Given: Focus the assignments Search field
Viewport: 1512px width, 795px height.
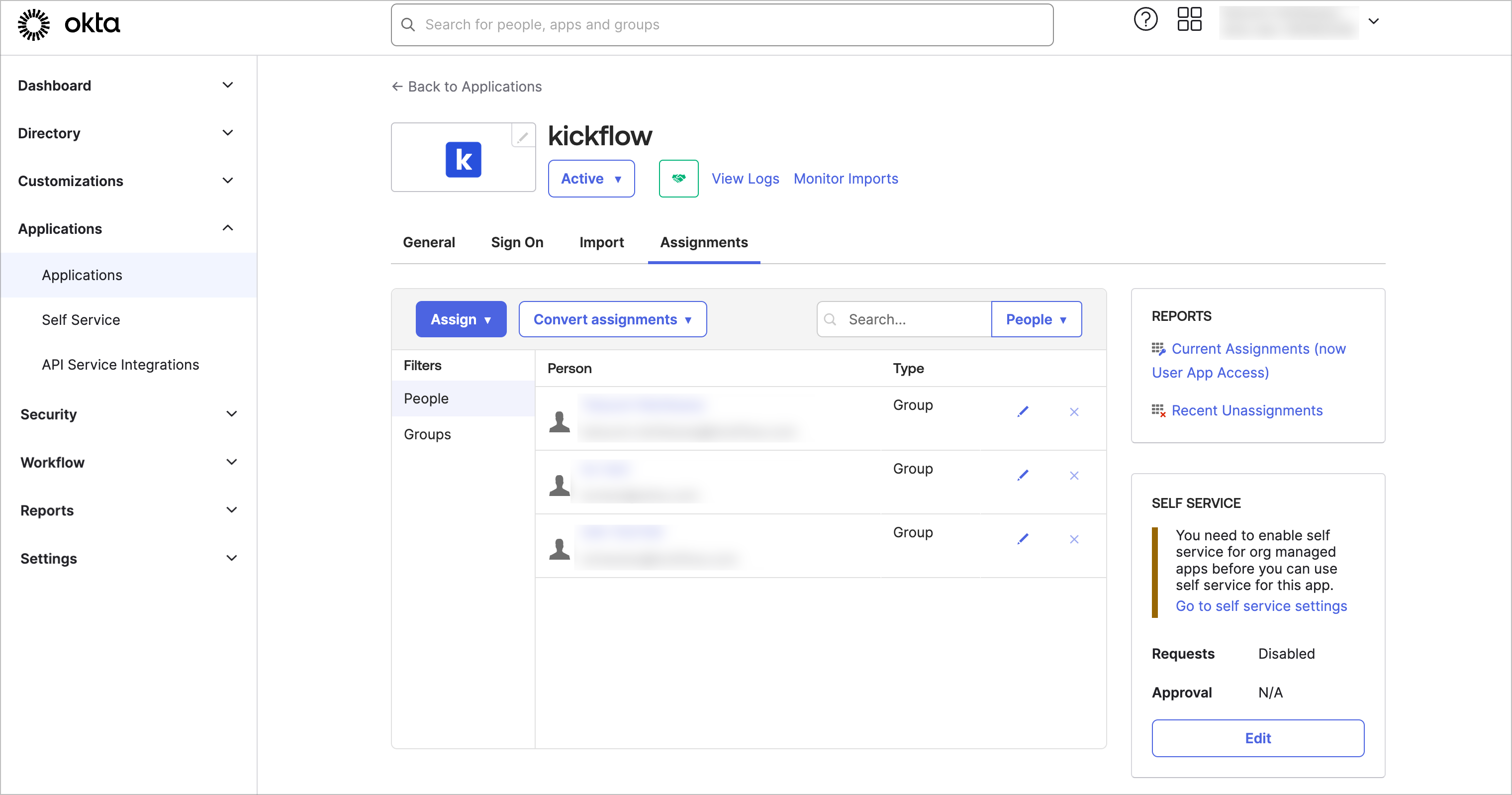Looking at the screenshot, I should click(904, 319).
